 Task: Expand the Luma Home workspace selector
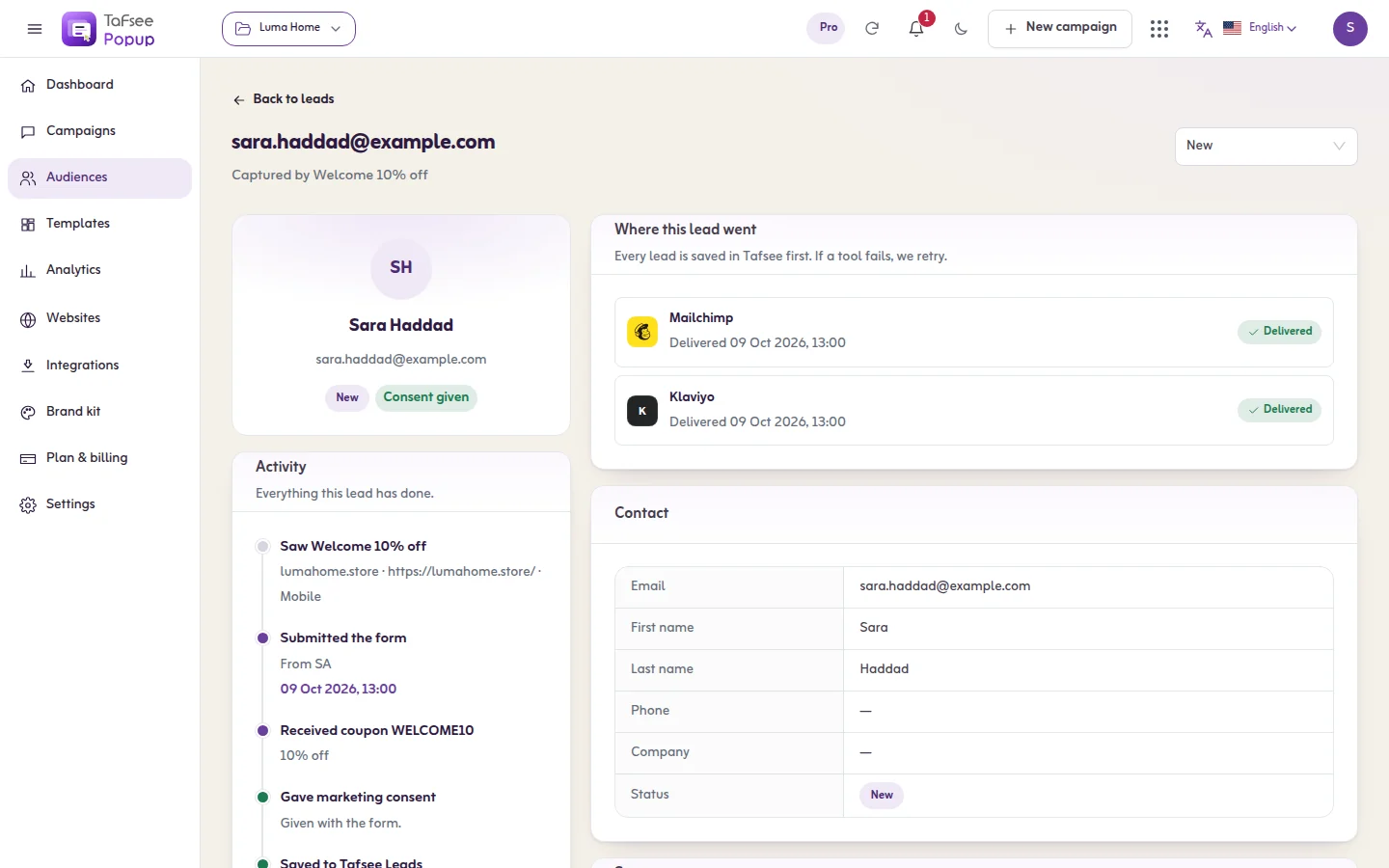288,29
